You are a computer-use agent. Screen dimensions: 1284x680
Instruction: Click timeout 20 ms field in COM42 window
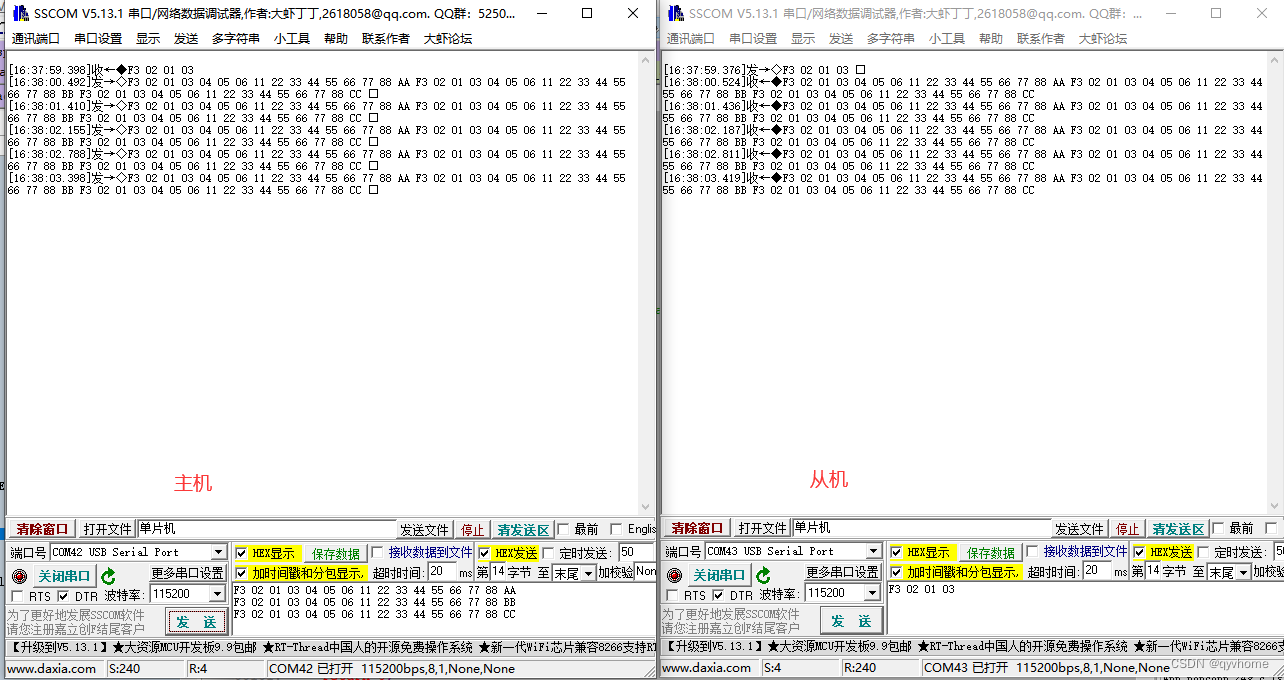pos(441,573)
